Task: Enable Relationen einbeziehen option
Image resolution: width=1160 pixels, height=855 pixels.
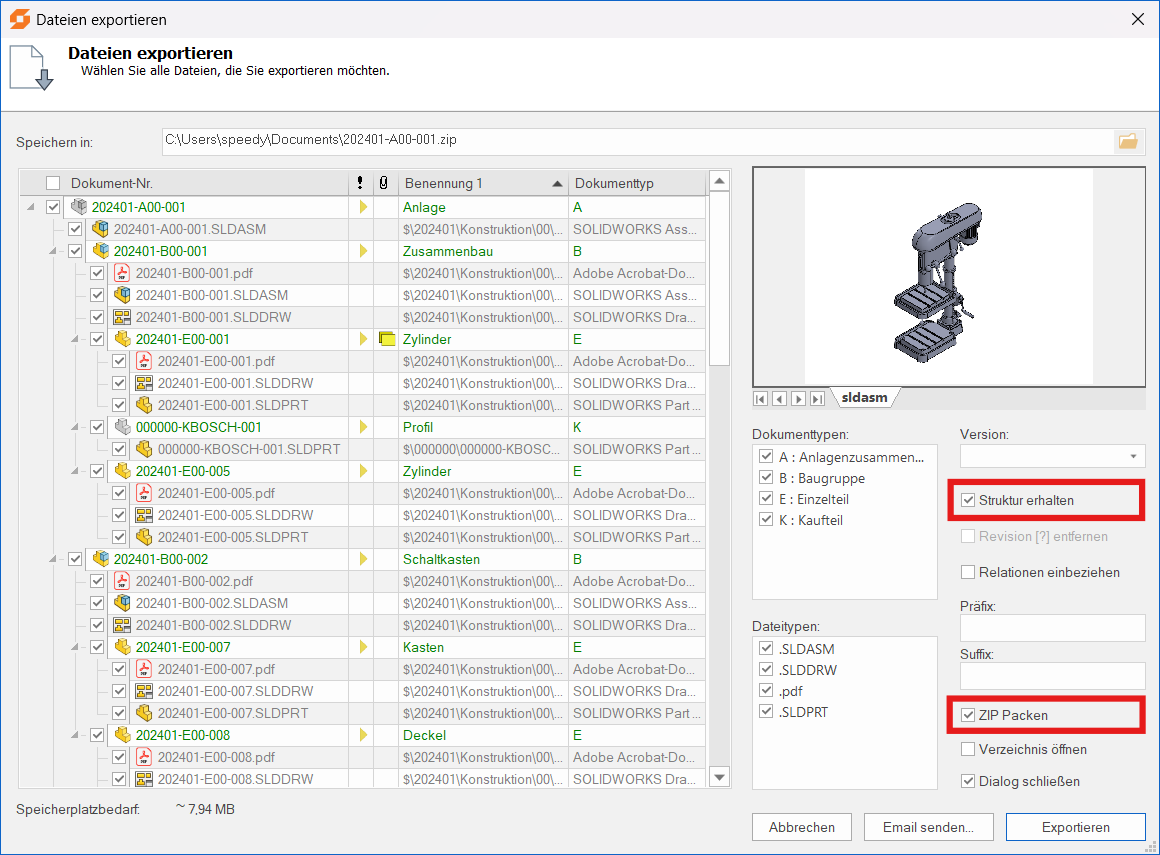Action: 968,573
